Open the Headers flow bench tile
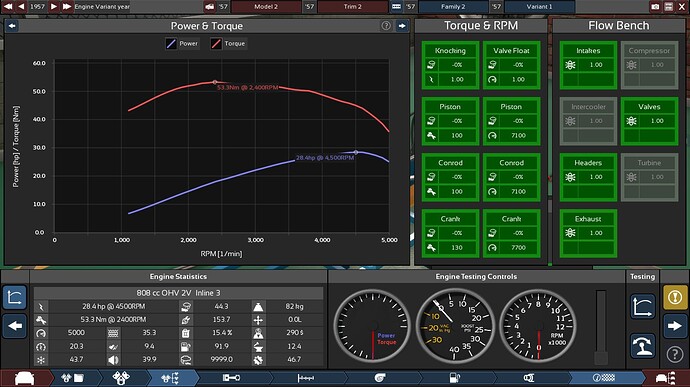 pos(588,177)
